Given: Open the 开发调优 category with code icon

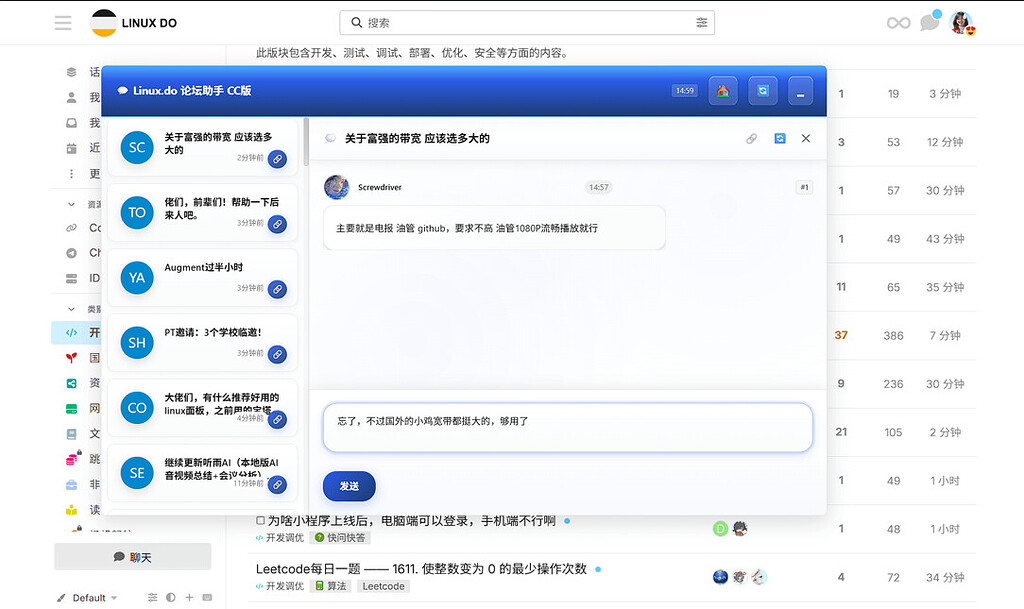Looking at the screenshot, I should (77, 332).
